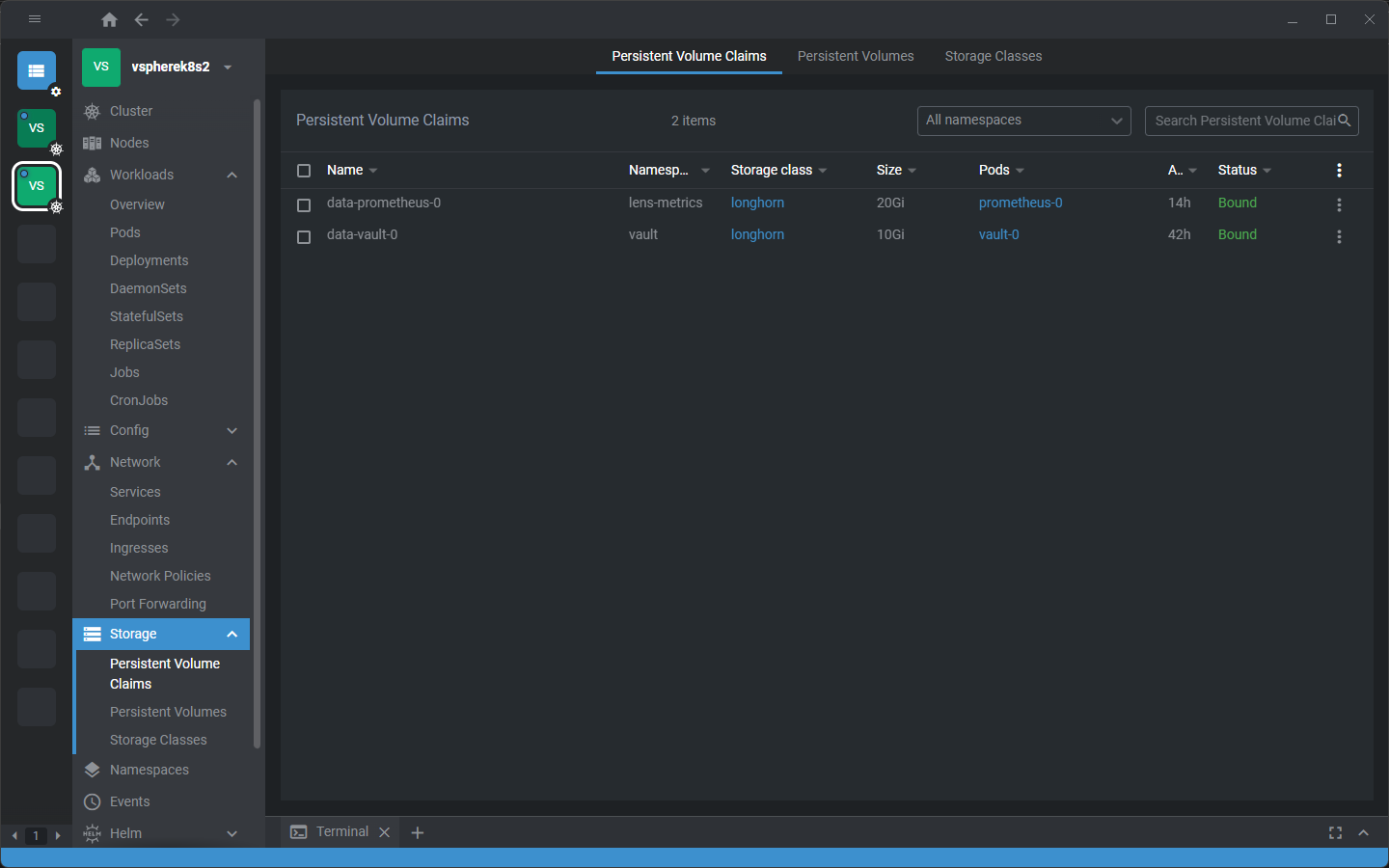Open the Lens Catalog grid icon
The image size is (1389, 868).
pos(36,70)
